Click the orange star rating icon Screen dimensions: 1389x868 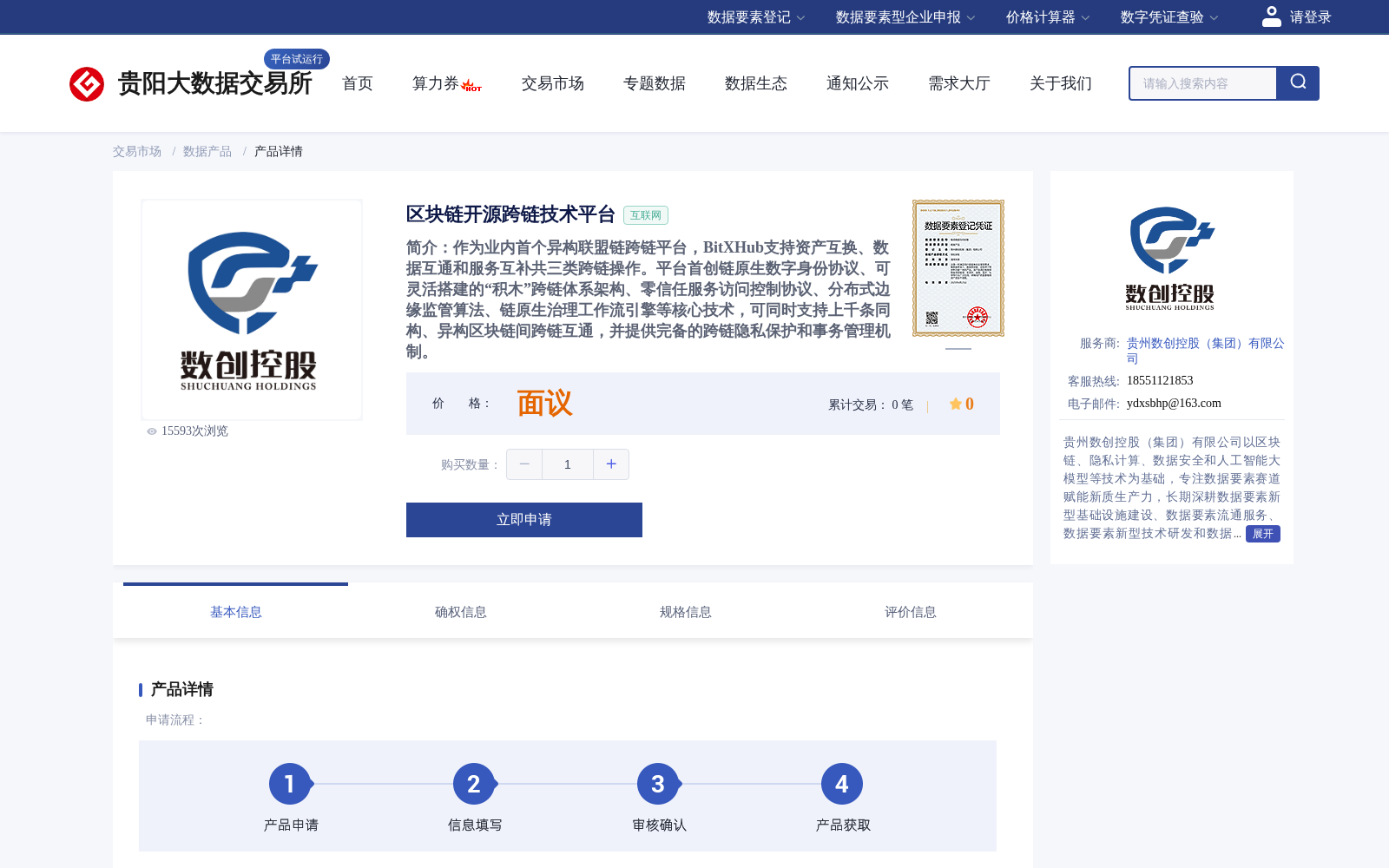pyautogui.click(x=955, y=404)
